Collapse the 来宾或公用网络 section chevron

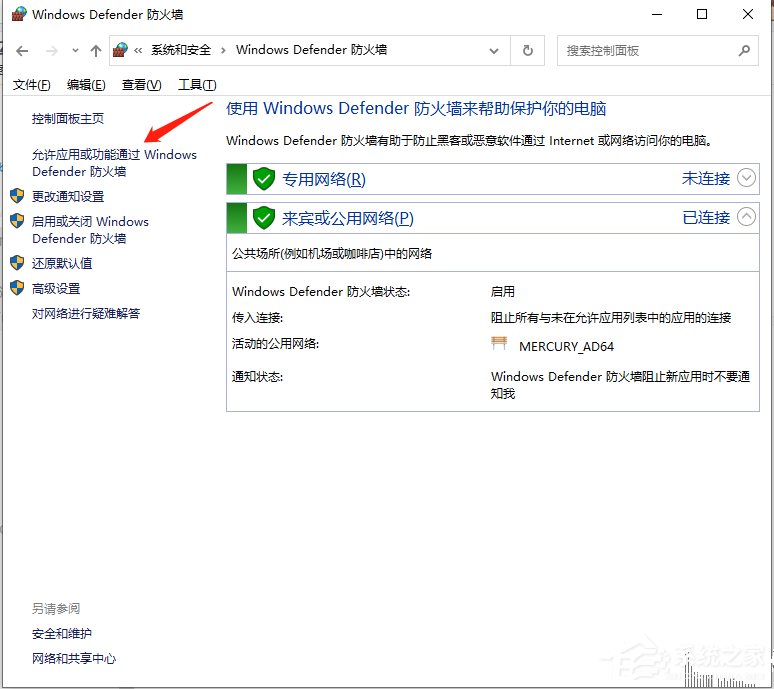click(x=746, y=217)
